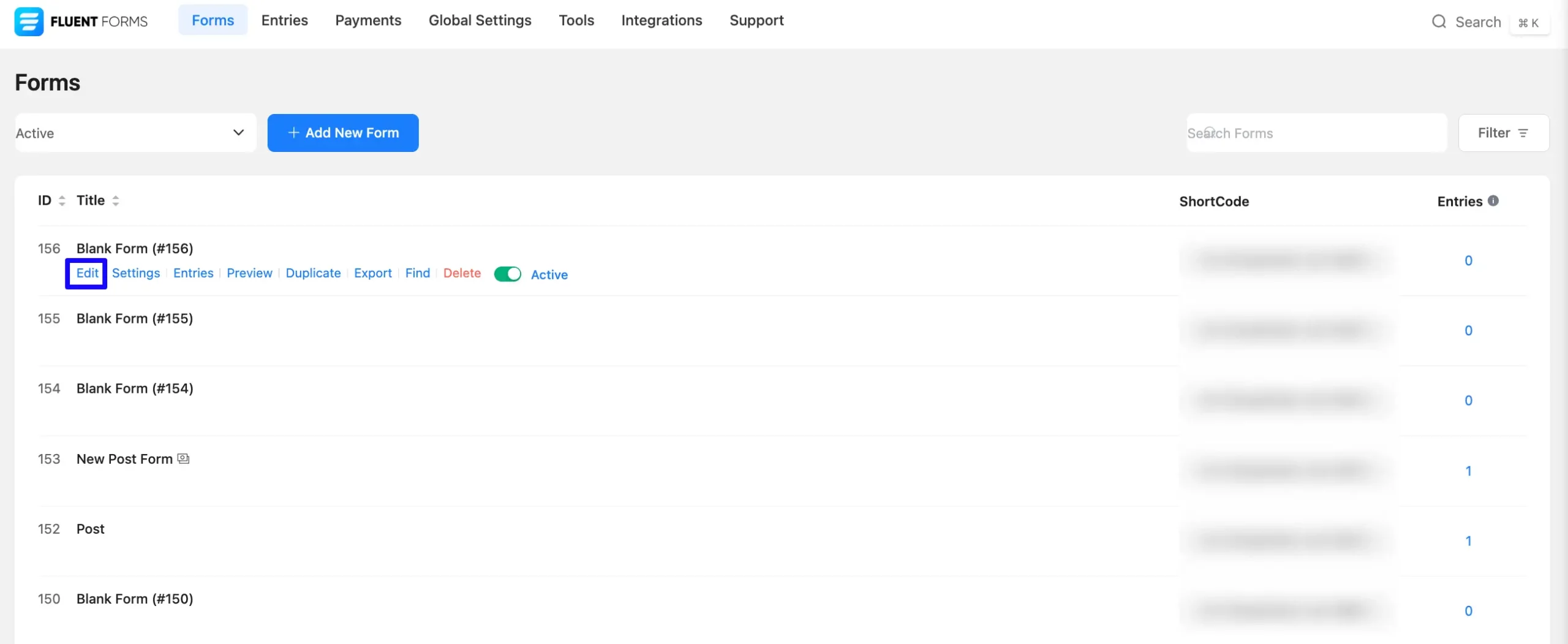The width and height of the screenshot is (1568, 644).
Task: Click the search magnifier icon in header
Action: tap(1439, 22)
